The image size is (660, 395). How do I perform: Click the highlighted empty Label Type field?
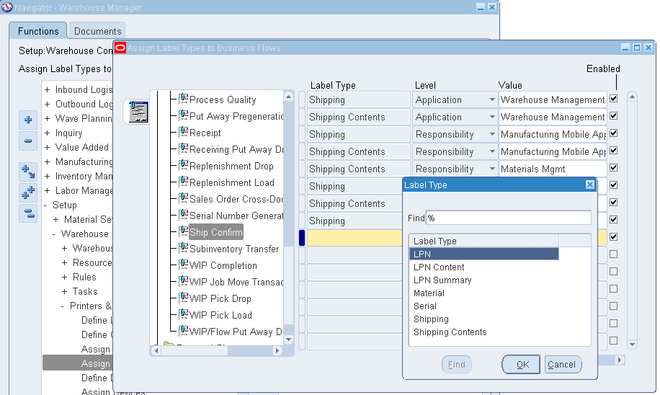354,238
